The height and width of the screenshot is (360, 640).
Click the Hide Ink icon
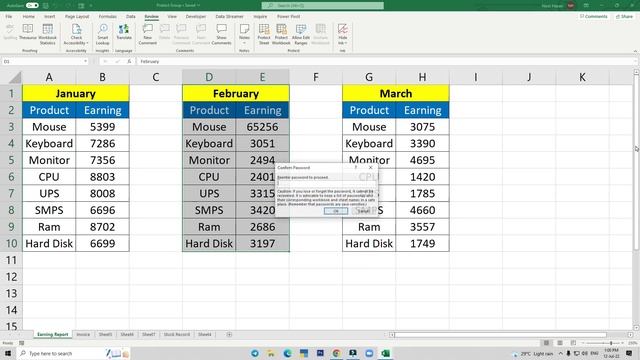(x=342, y=29)
